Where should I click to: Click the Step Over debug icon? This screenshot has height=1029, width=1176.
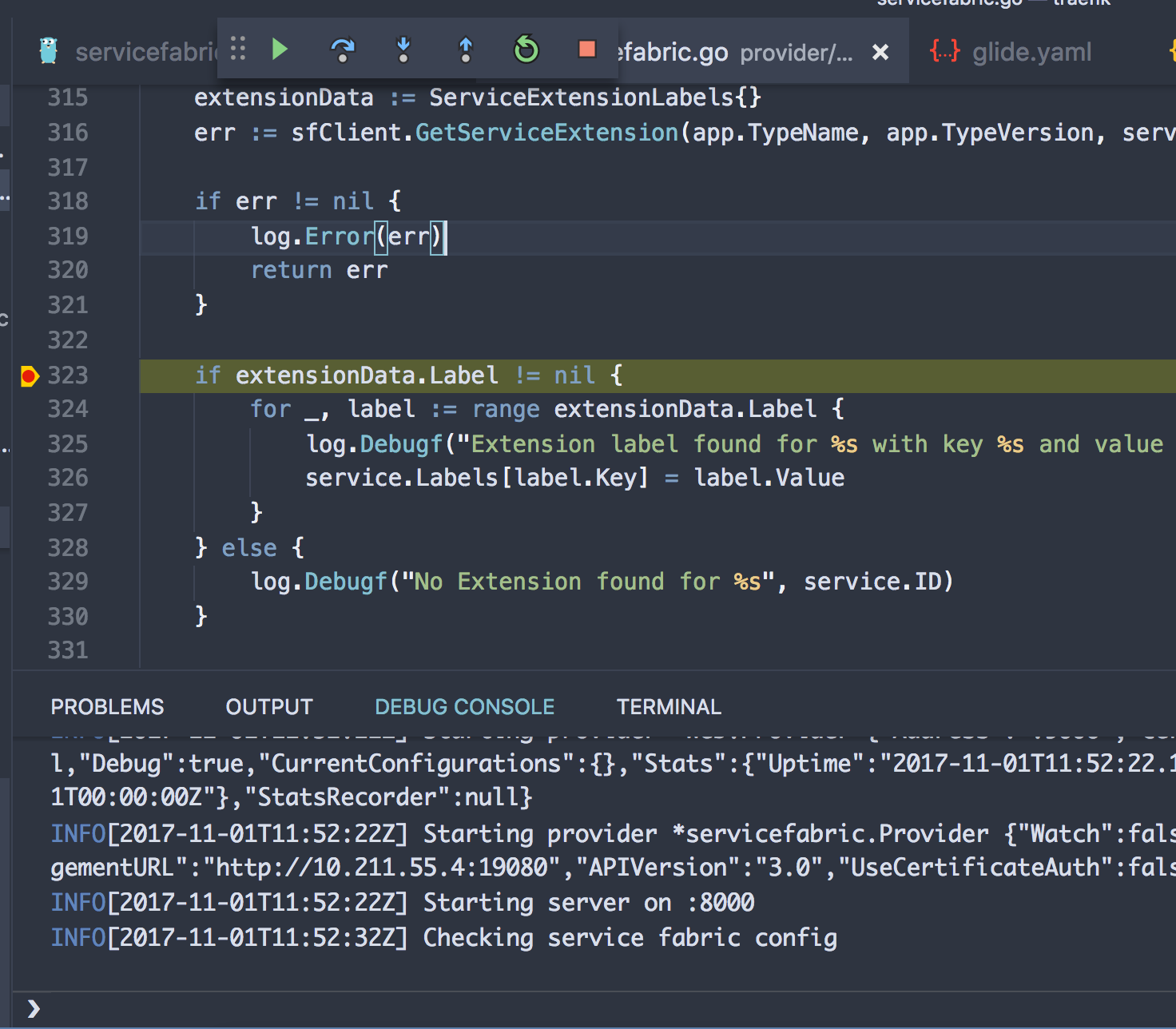click(342, 50)
